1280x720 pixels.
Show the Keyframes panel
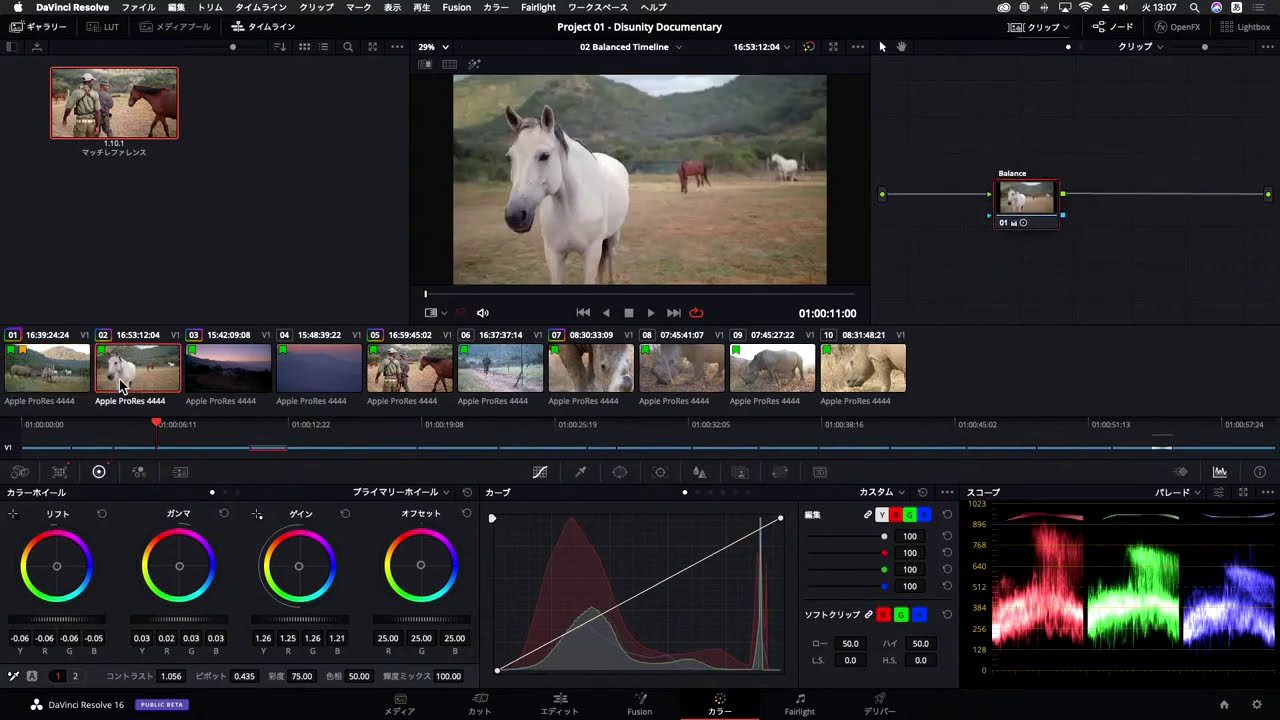[x=1181, y=472]
